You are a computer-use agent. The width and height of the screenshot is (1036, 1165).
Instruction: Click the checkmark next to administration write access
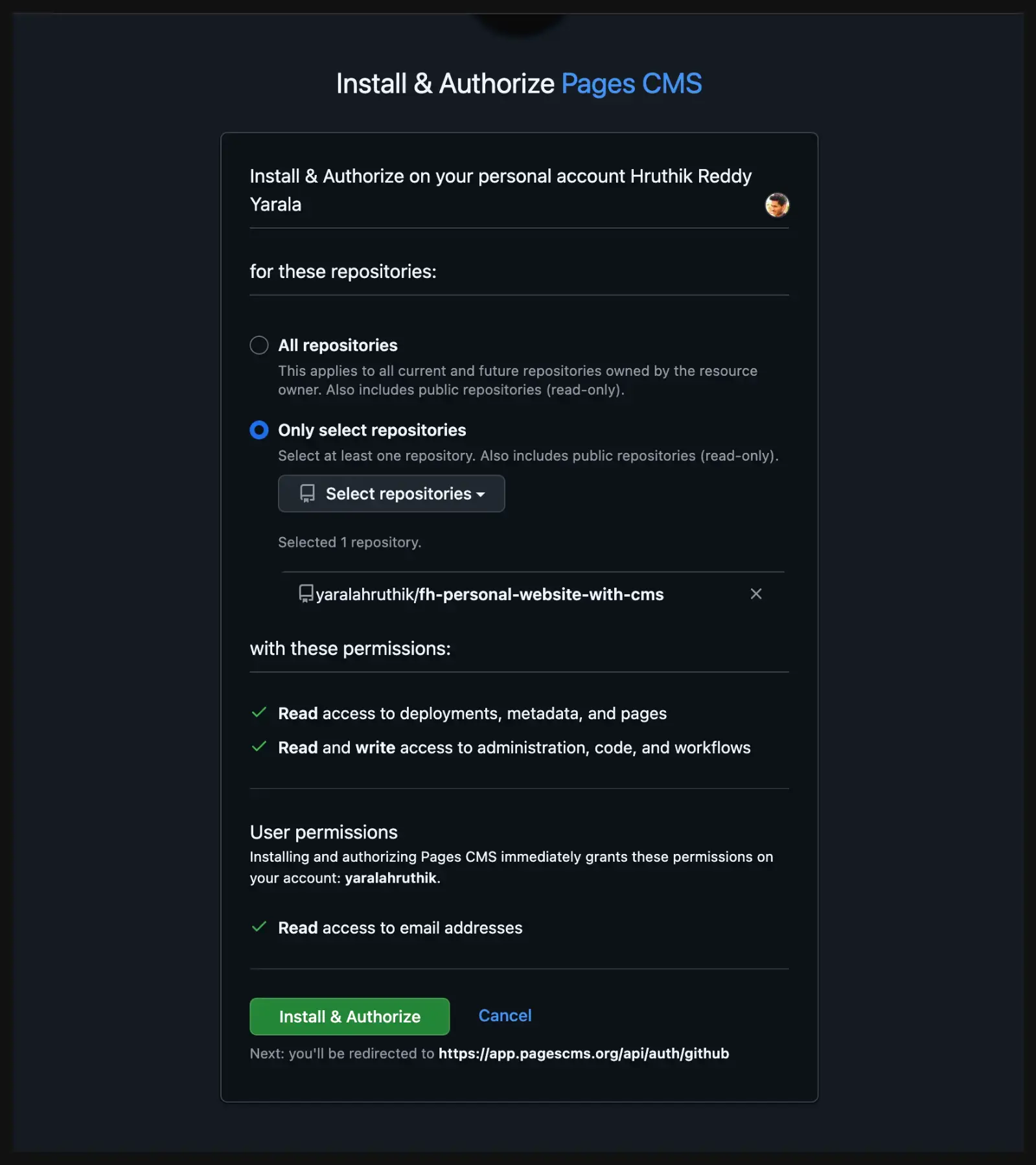pyautogui.click(x=259, y=746)
